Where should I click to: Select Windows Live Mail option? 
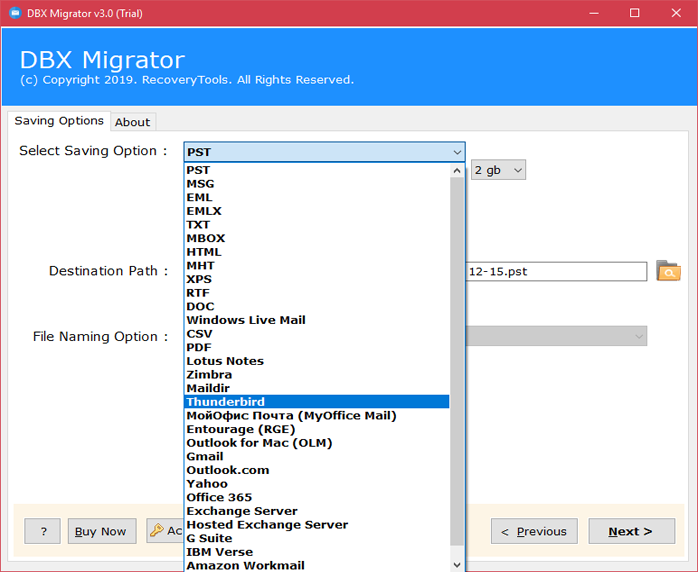317,320
